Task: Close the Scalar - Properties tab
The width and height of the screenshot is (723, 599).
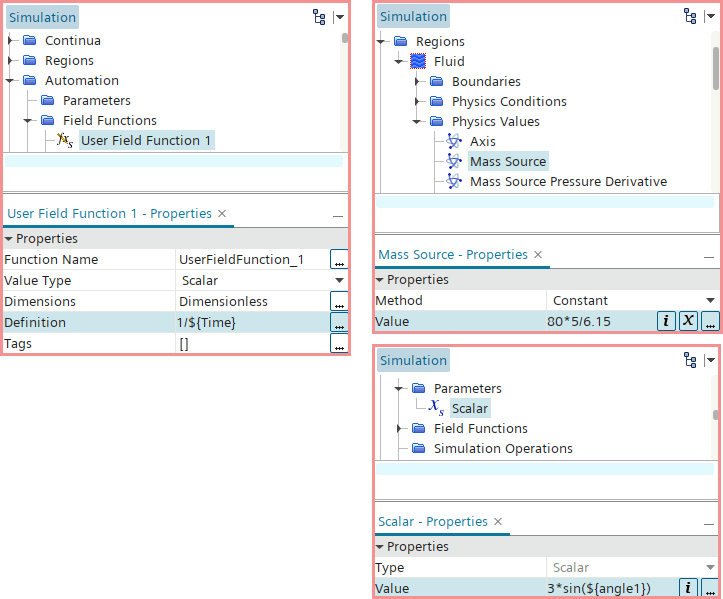Action: 498,522
